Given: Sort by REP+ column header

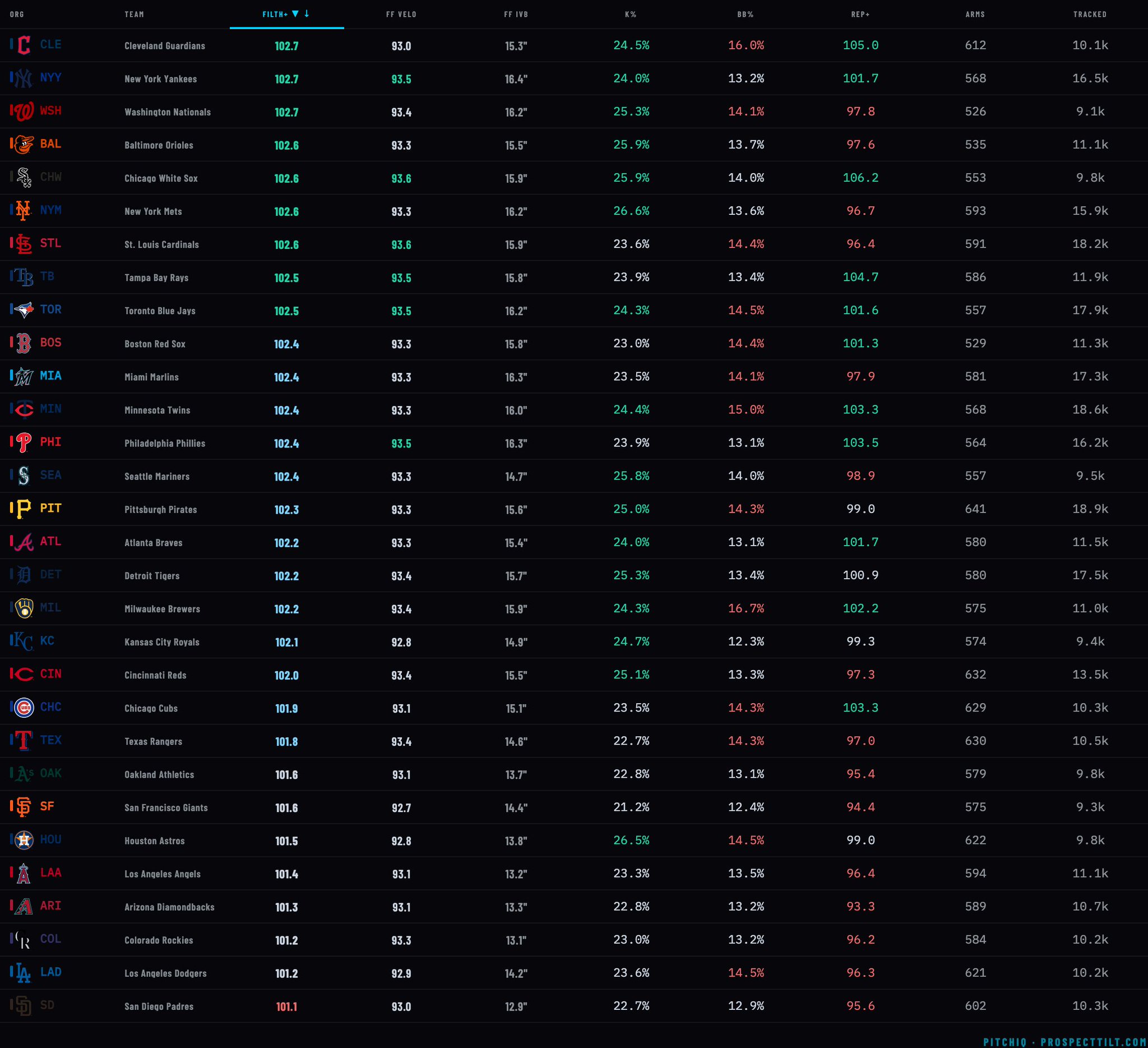Looking at the screenshot, I should click(860, 14).
